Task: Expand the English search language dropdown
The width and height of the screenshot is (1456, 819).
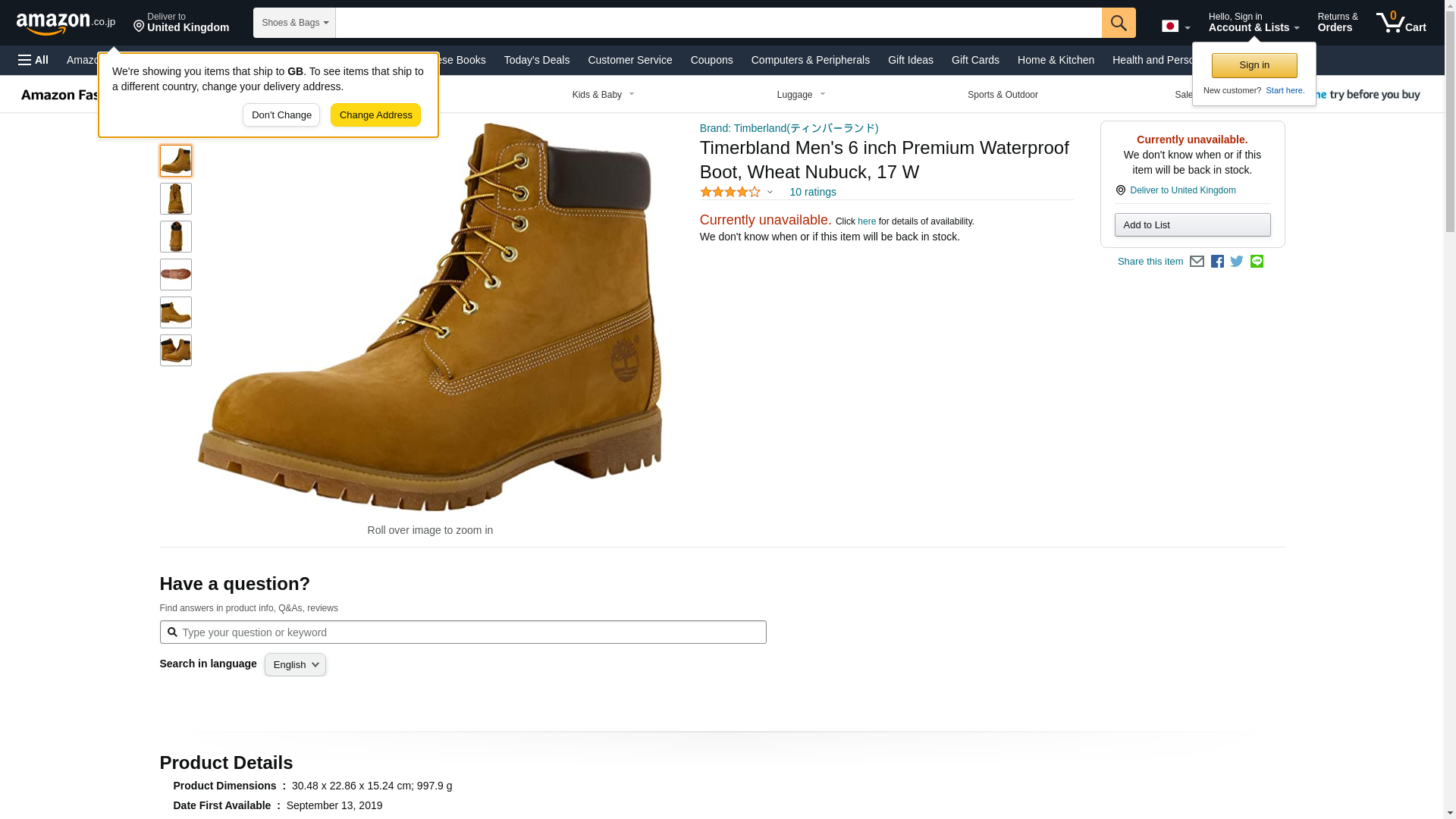Action: click(x=295, y=665)
